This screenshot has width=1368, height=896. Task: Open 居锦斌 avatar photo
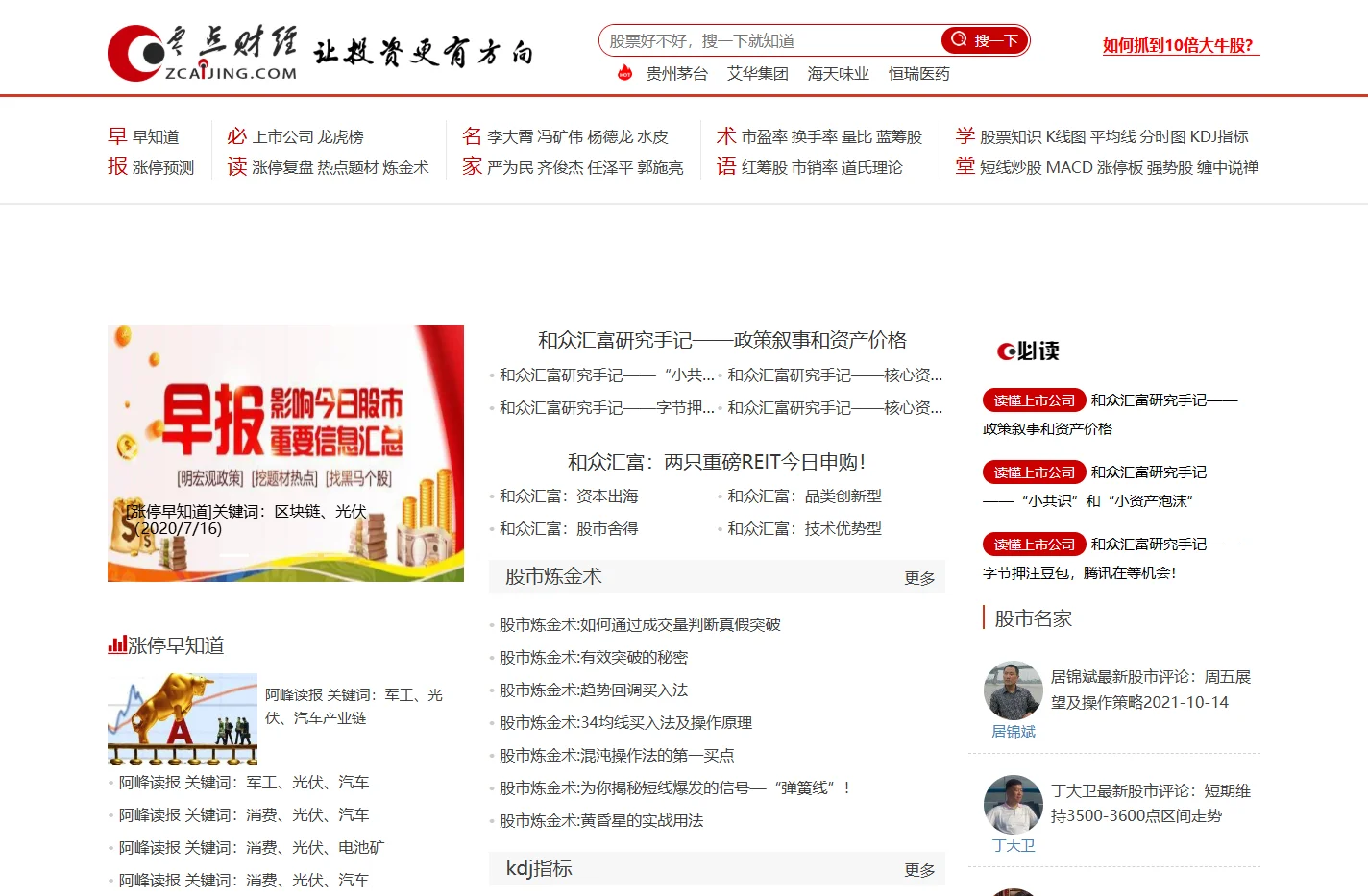1014,690
